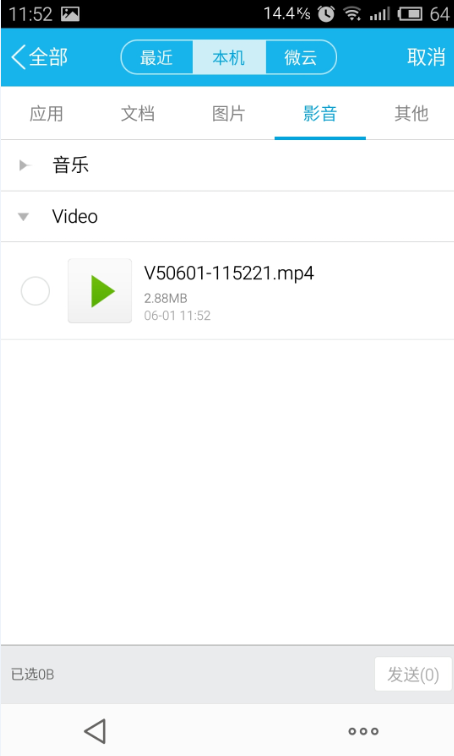Image resolution: width=454 pixels, height=756 pixels.
Task: Switch to the 微云 segment
Action: click(x=301, y=57)
